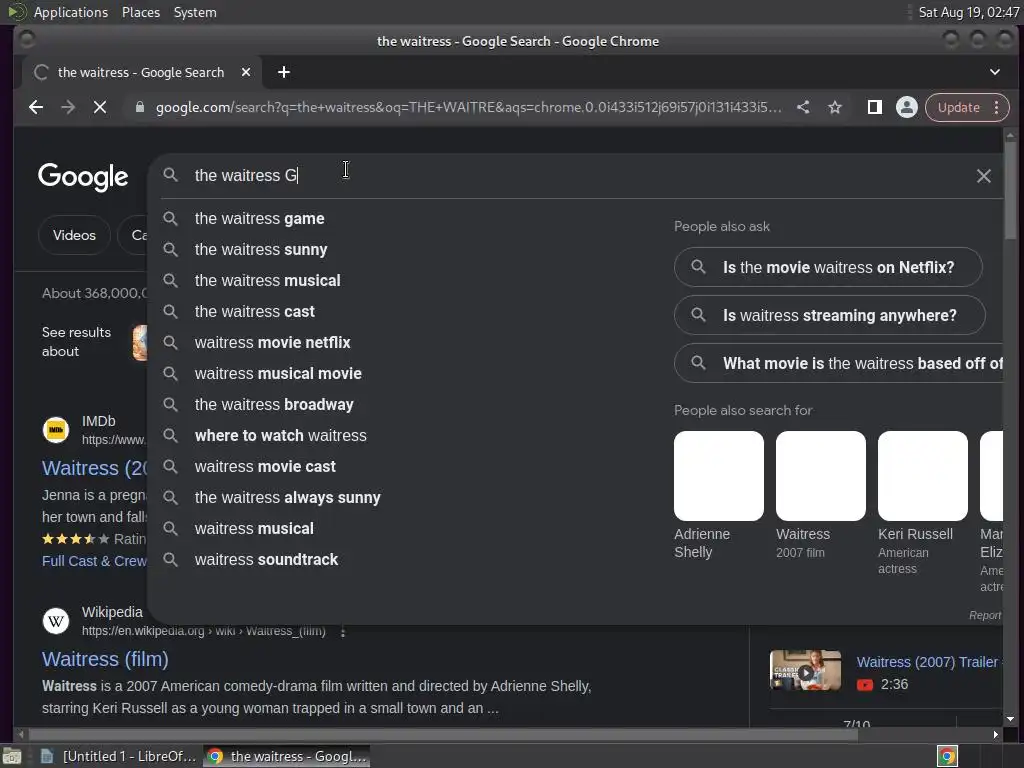Stop page loading with the X button

coord(100,107)
